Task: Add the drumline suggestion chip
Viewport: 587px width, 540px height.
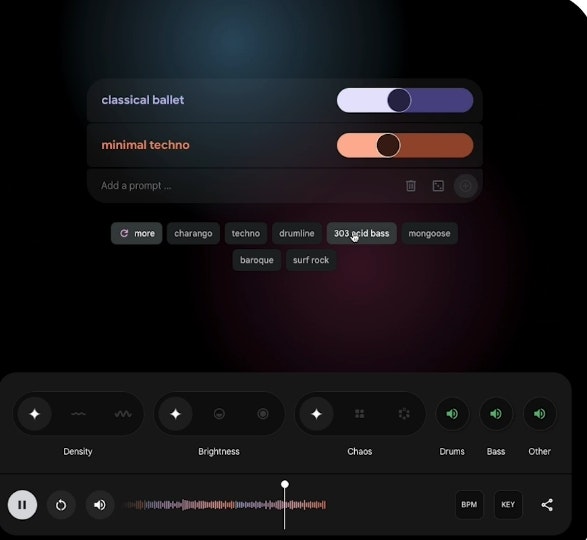Action: click(x=297, y=233)
